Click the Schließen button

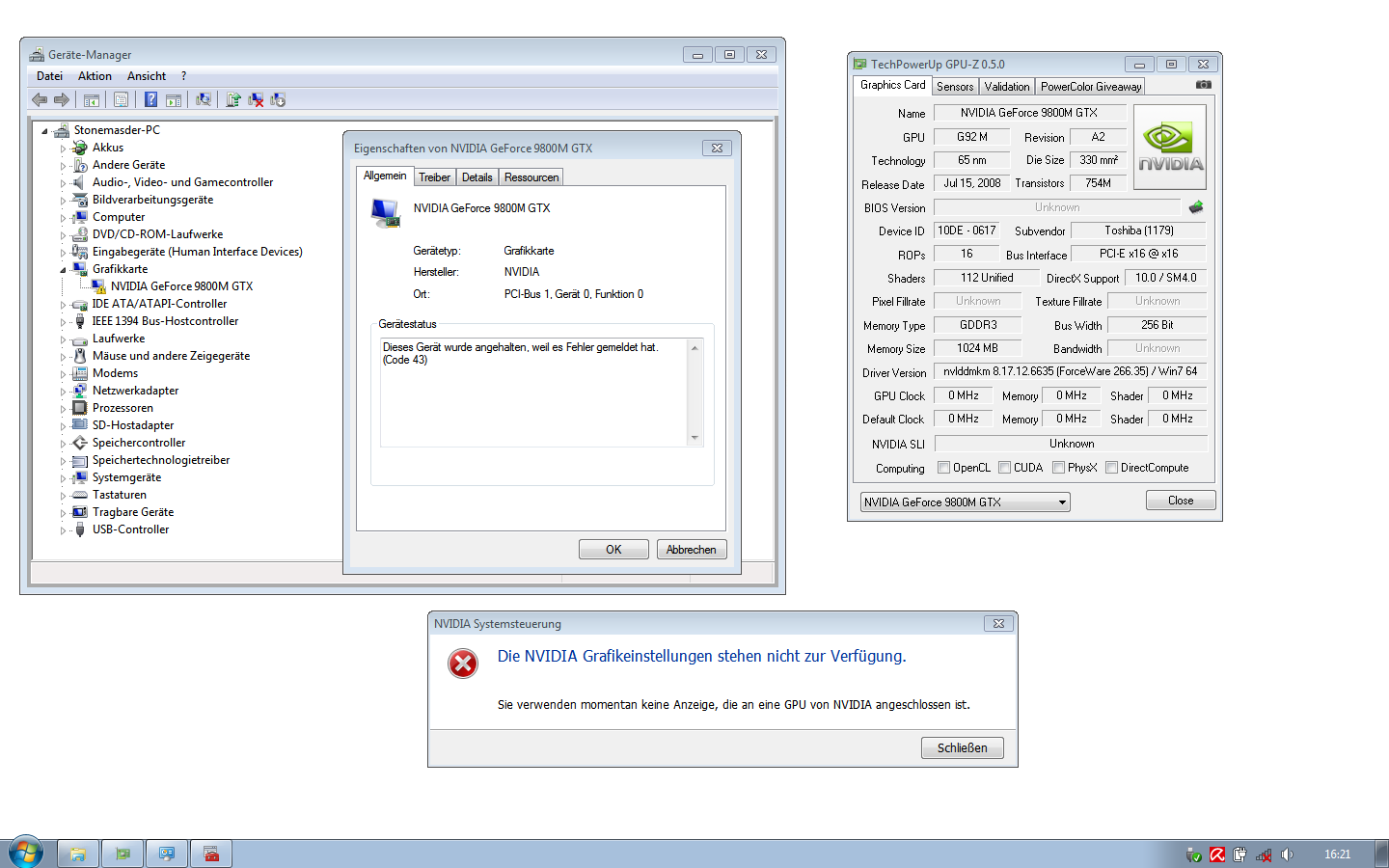click(963, 747)
